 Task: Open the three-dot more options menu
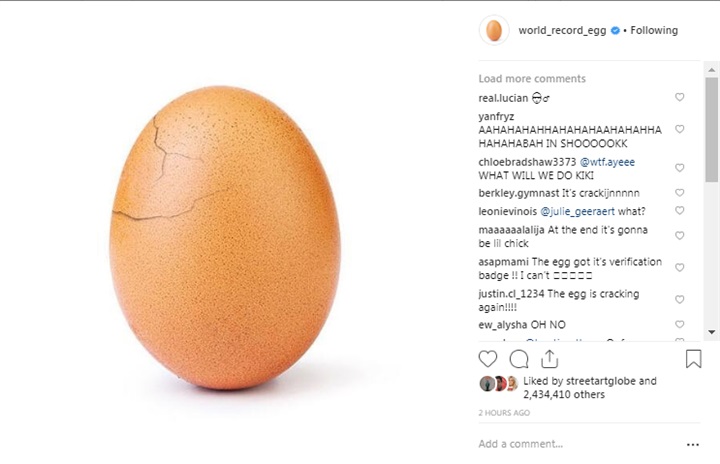[692, 444]
